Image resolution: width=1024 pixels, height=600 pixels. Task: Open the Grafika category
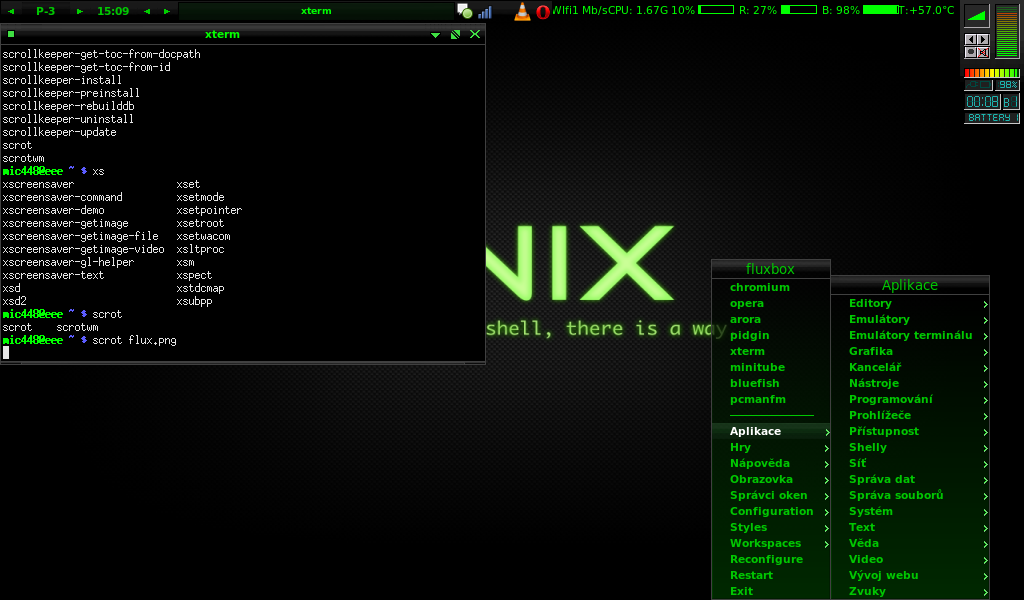[x=910, y=351]
